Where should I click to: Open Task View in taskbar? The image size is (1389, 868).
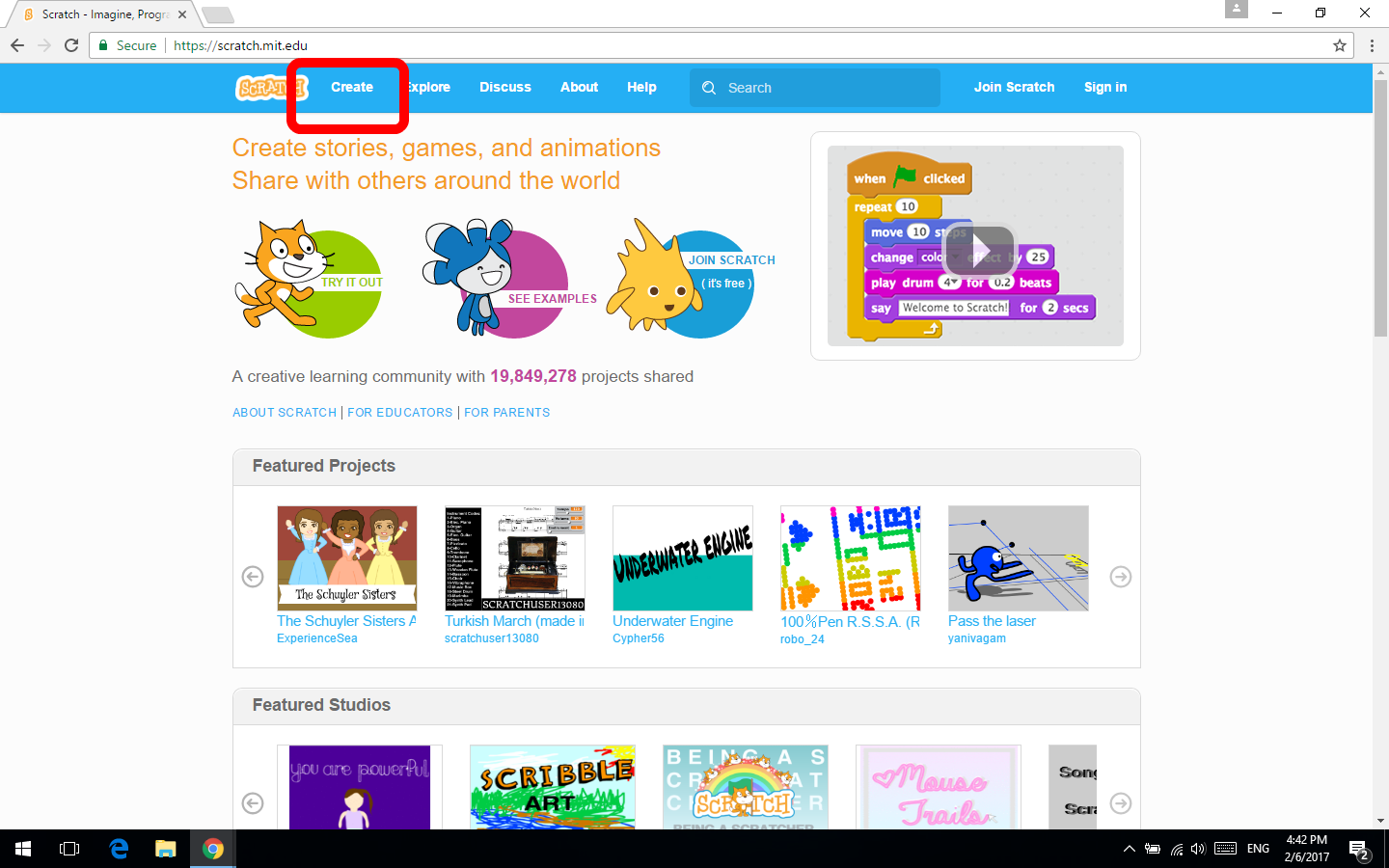click(x=69, y=849)
